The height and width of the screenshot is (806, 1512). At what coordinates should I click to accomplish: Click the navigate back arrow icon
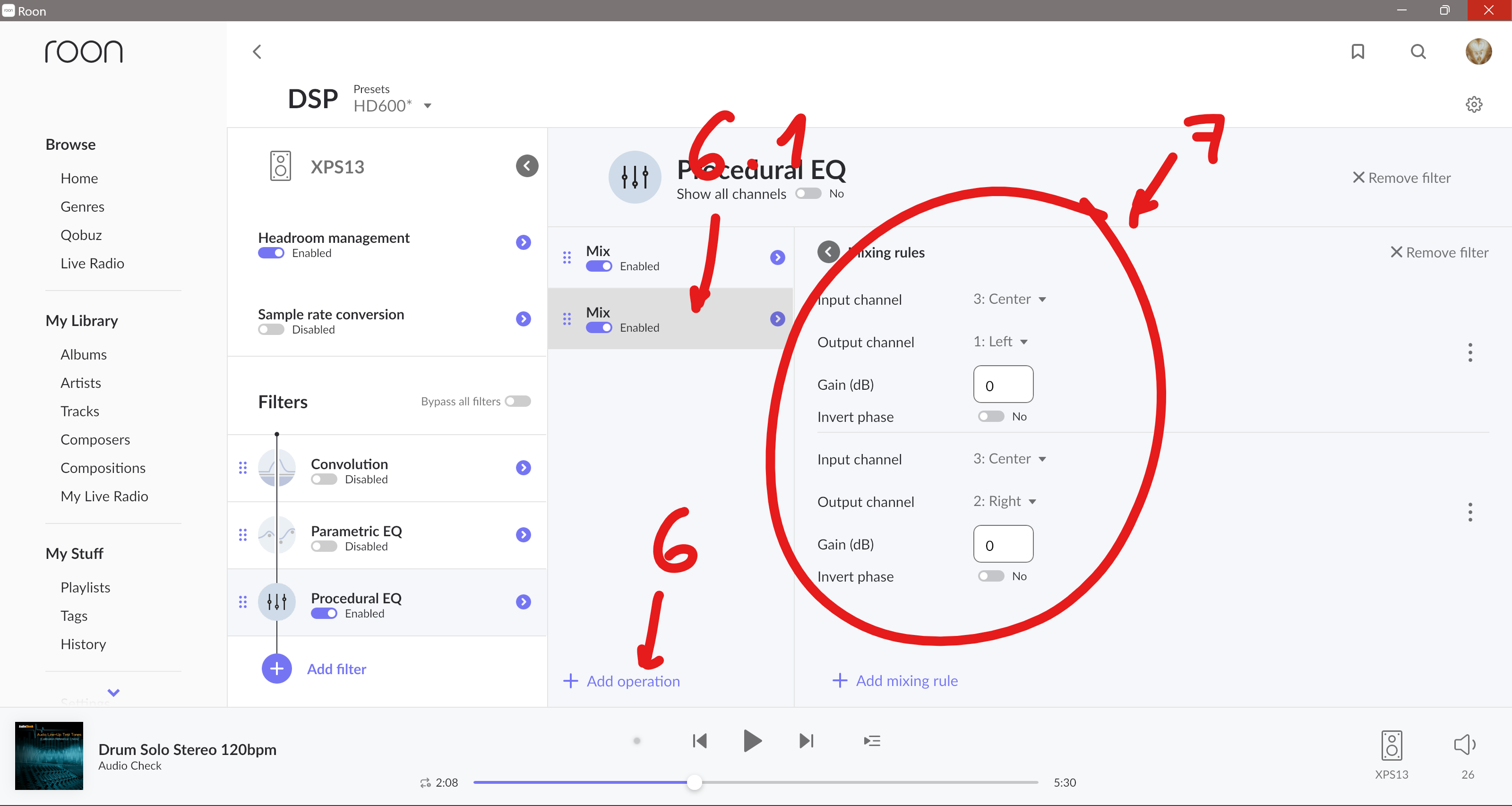click(257, 51)
